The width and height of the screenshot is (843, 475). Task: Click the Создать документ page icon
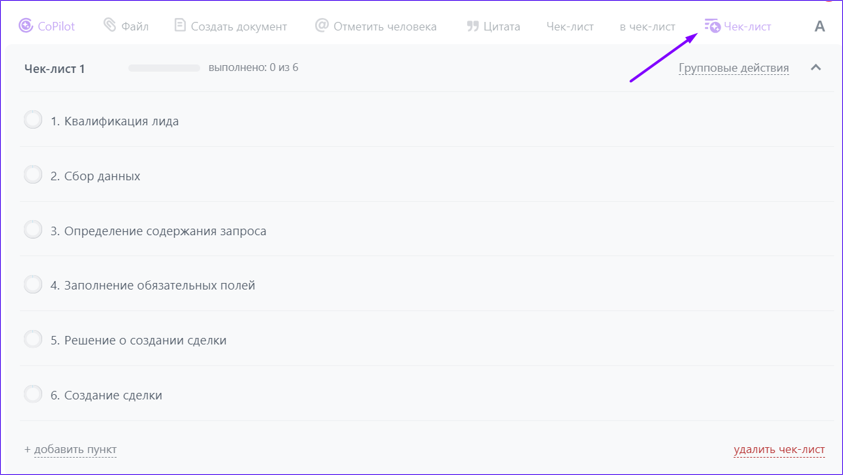(180, 26)
